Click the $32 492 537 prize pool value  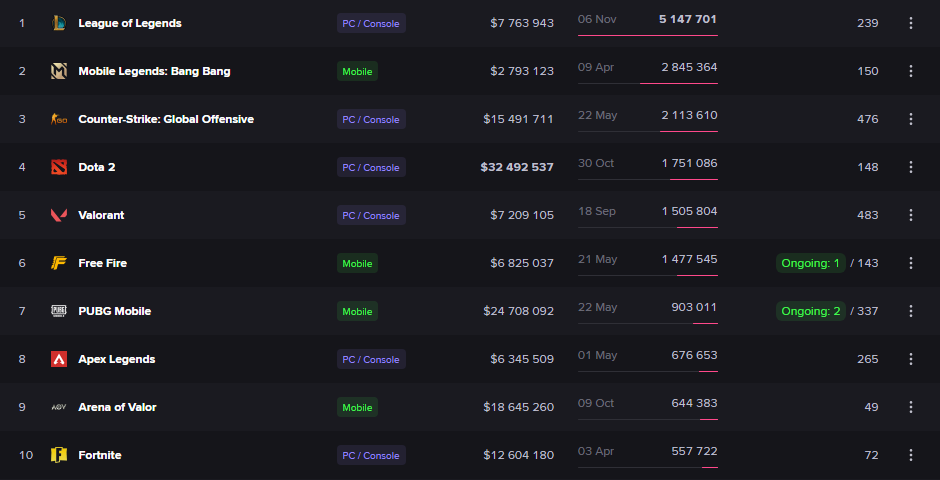(x=517, y=167)
